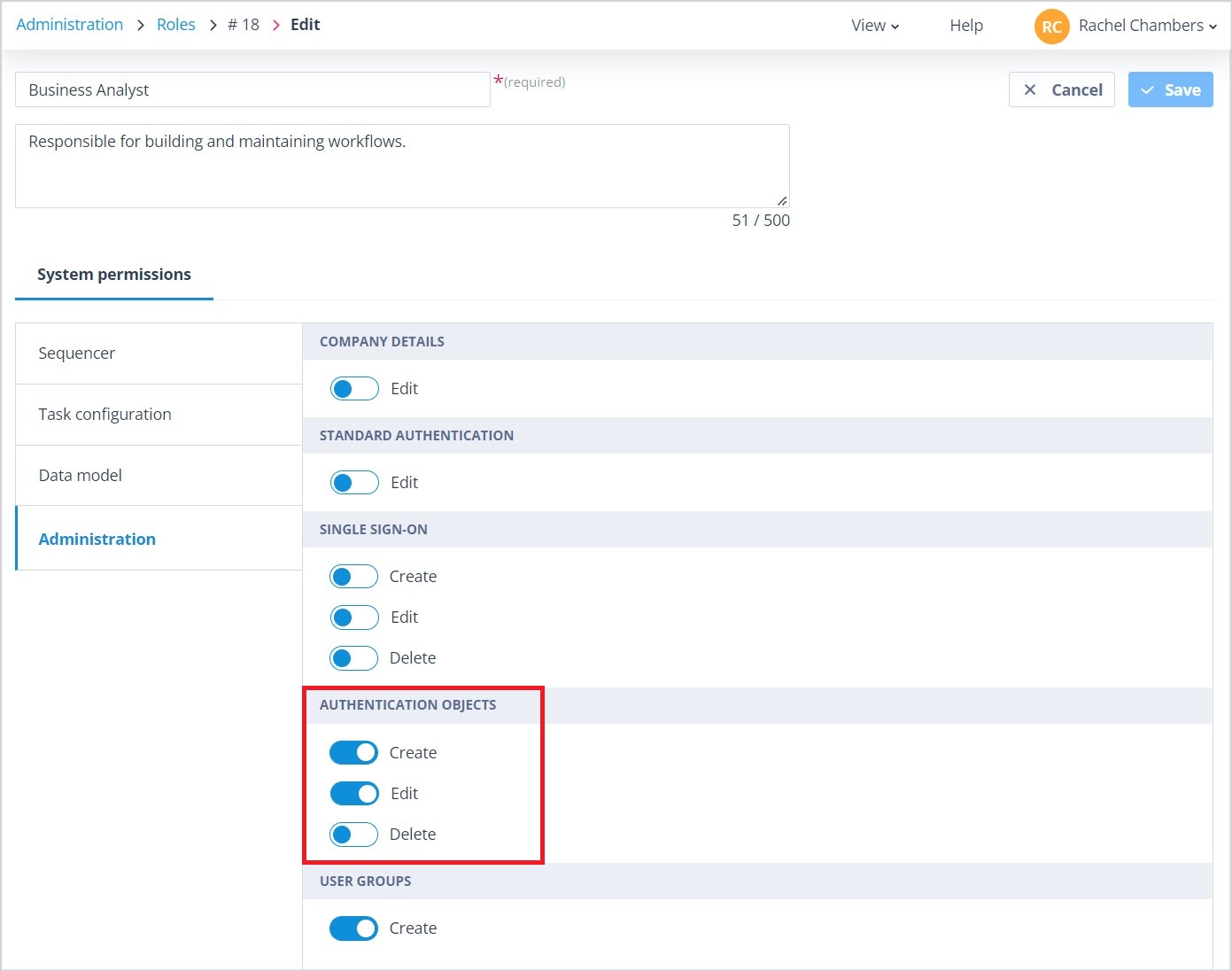Viewport: 1232px width, 971px height.
Task: Click the description textarea resize handle
Action: [x=782, y=201]
